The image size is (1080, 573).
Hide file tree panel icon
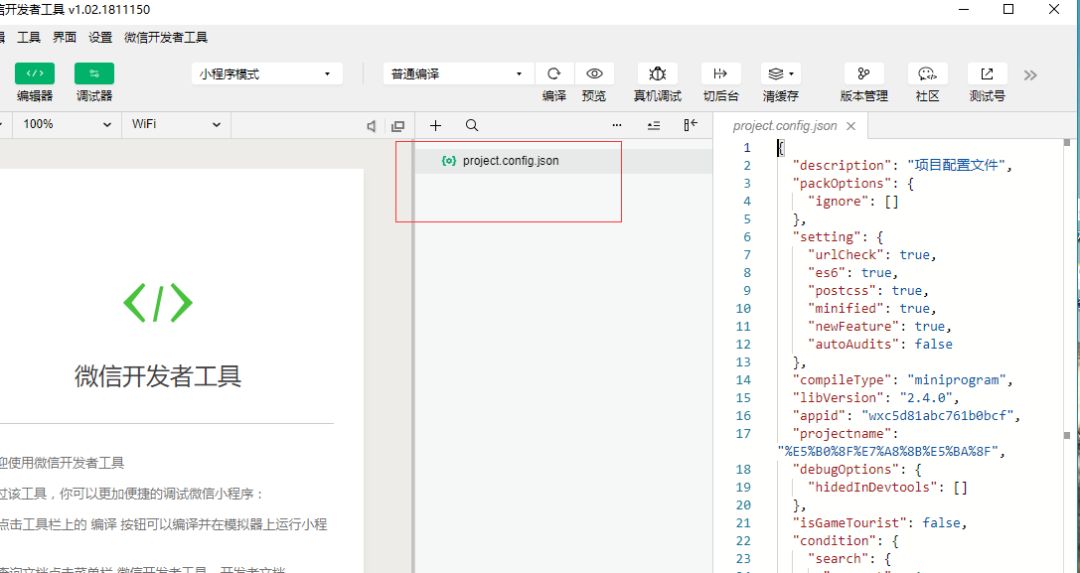tap(690, 125)
